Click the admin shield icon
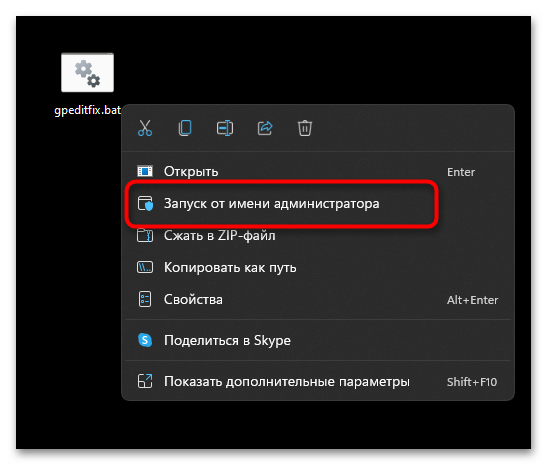Screen dimensions: 547x465 click(x=145, y=204)
